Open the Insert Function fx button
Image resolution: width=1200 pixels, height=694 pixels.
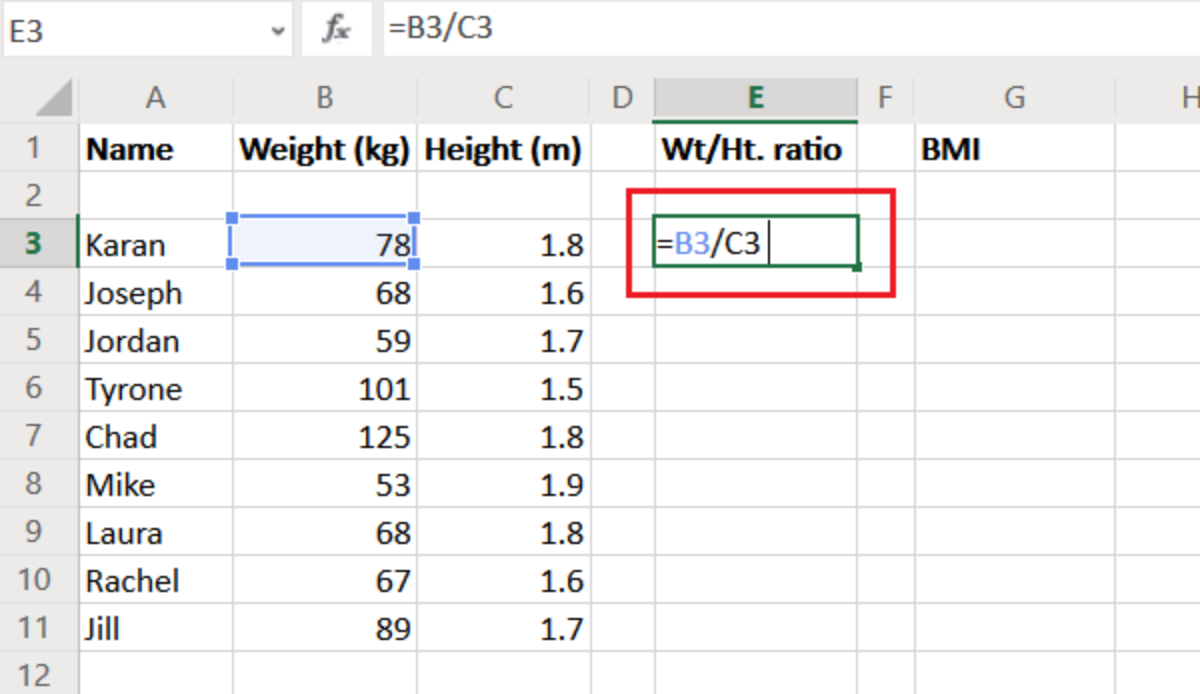coord(336,30)
